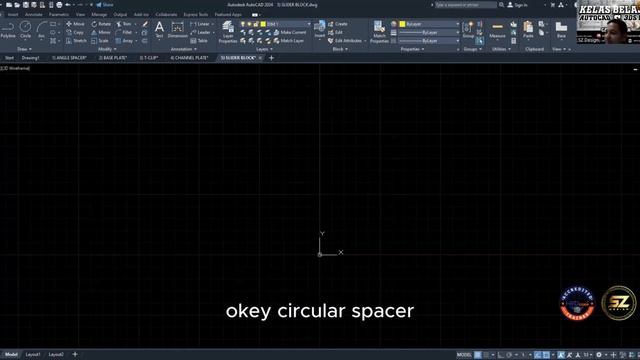
Task: Click the Paste clipboard button
Action: [x=528, y=30]
